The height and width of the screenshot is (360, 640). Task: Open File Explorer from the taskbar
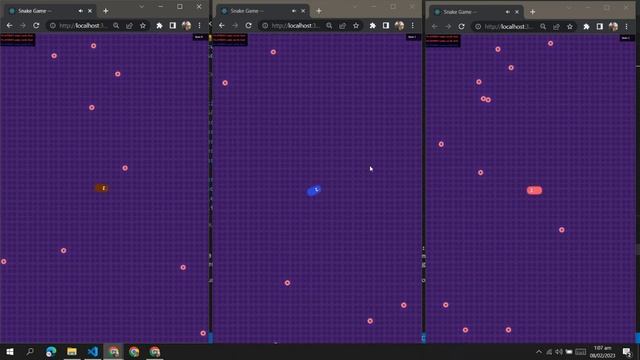click(72, 351)
